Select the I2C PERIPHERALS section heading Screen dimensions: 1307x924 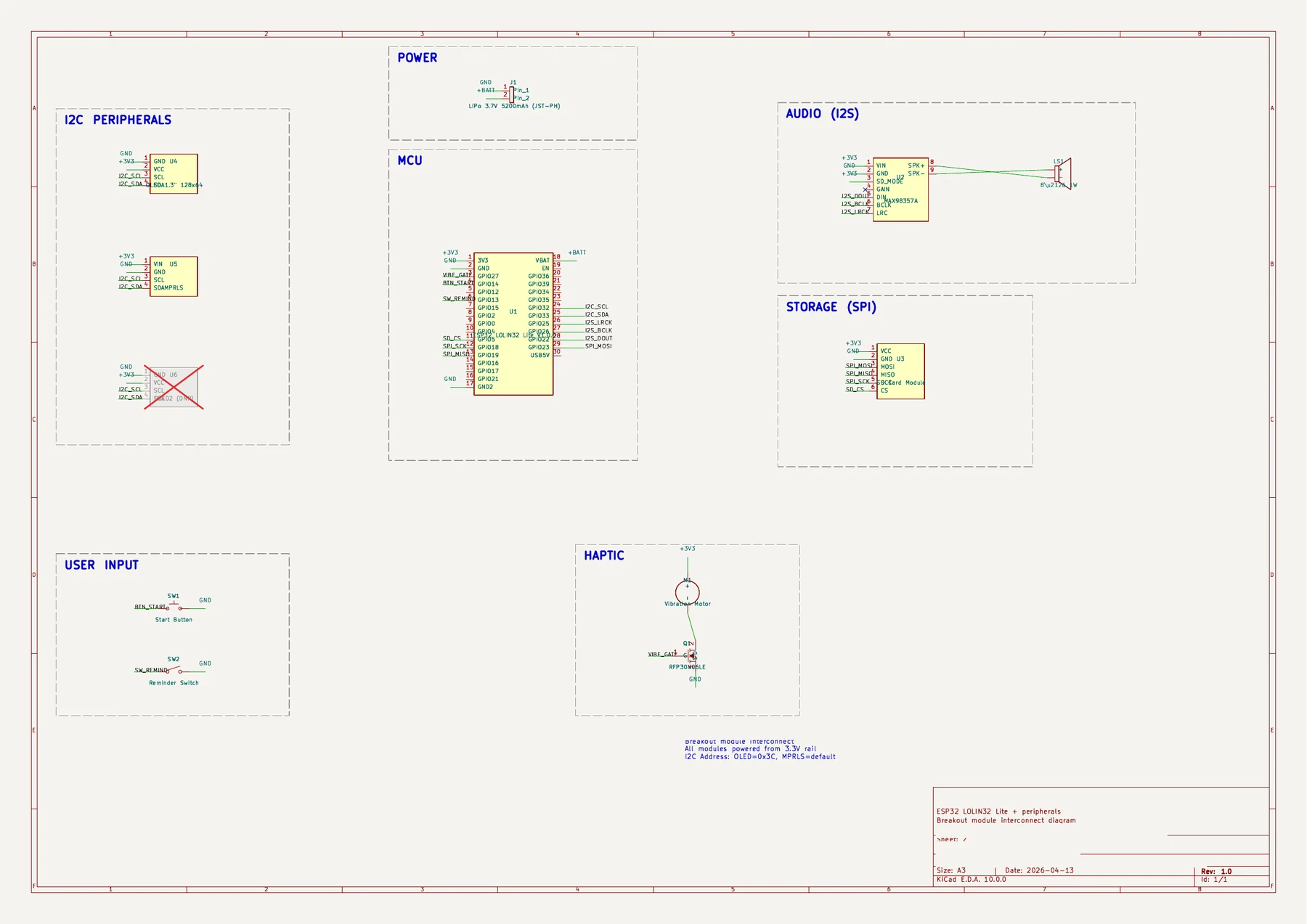coord(118,120)
